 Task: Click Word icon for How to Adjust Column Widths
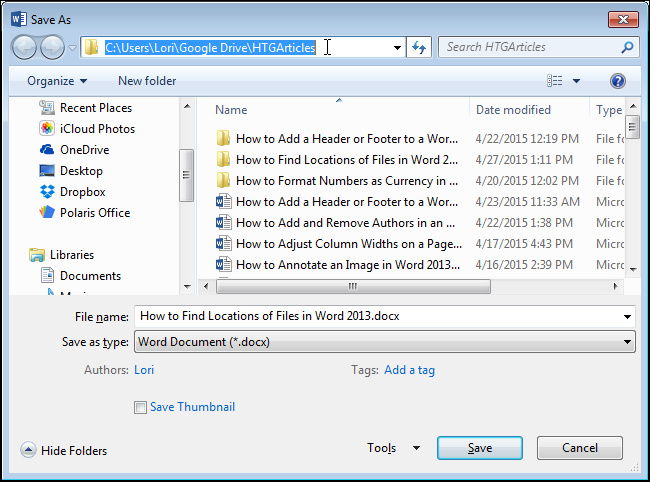pos(223,243)
